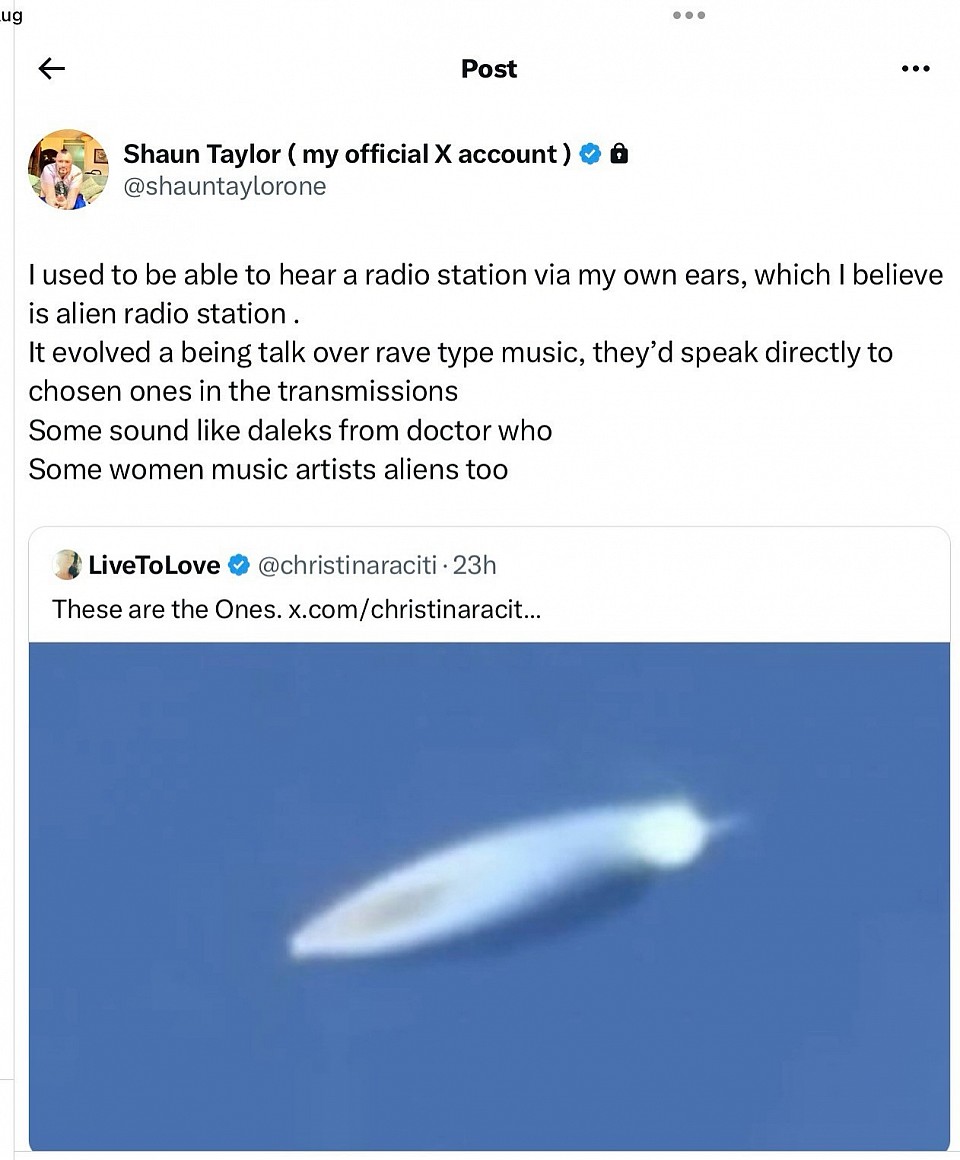The image size is (960, 1160).
Task: Click "Some women music artists aliens too" line
Action: (x=268, y=469)
